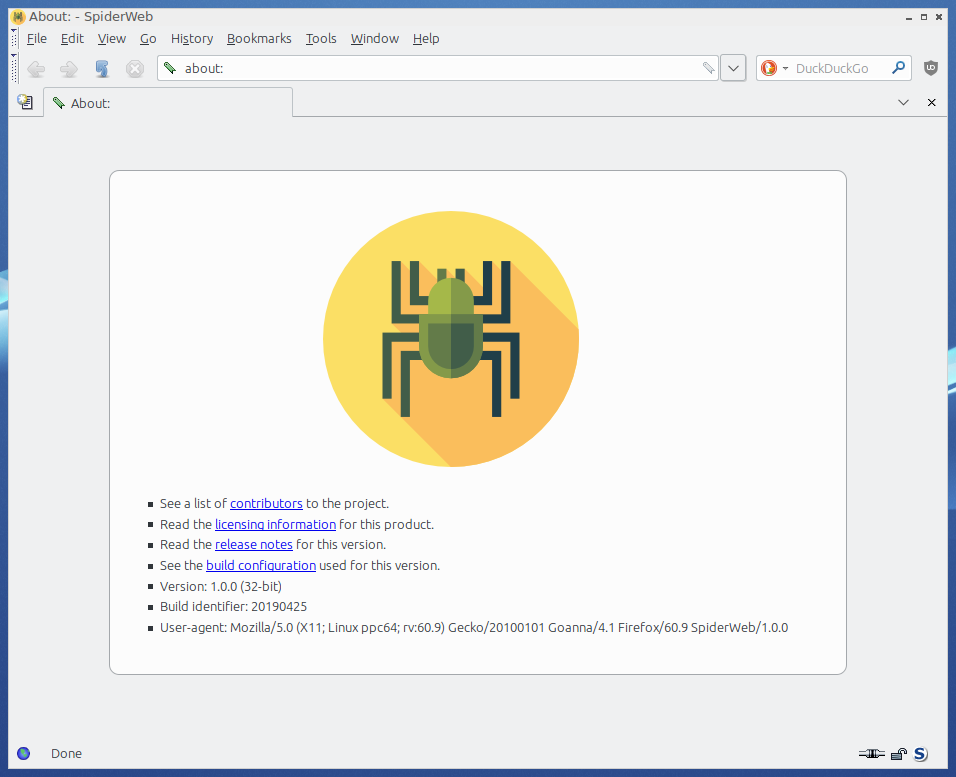956x777 pixels.
Task: Open a new tab with the tab-bar icon
Action: 25,102
